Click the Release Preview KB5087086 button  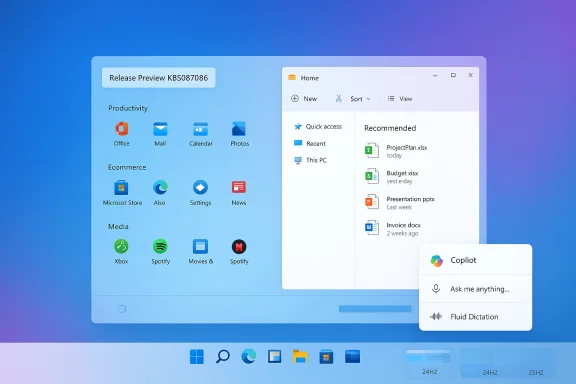[x=159, y=78]
